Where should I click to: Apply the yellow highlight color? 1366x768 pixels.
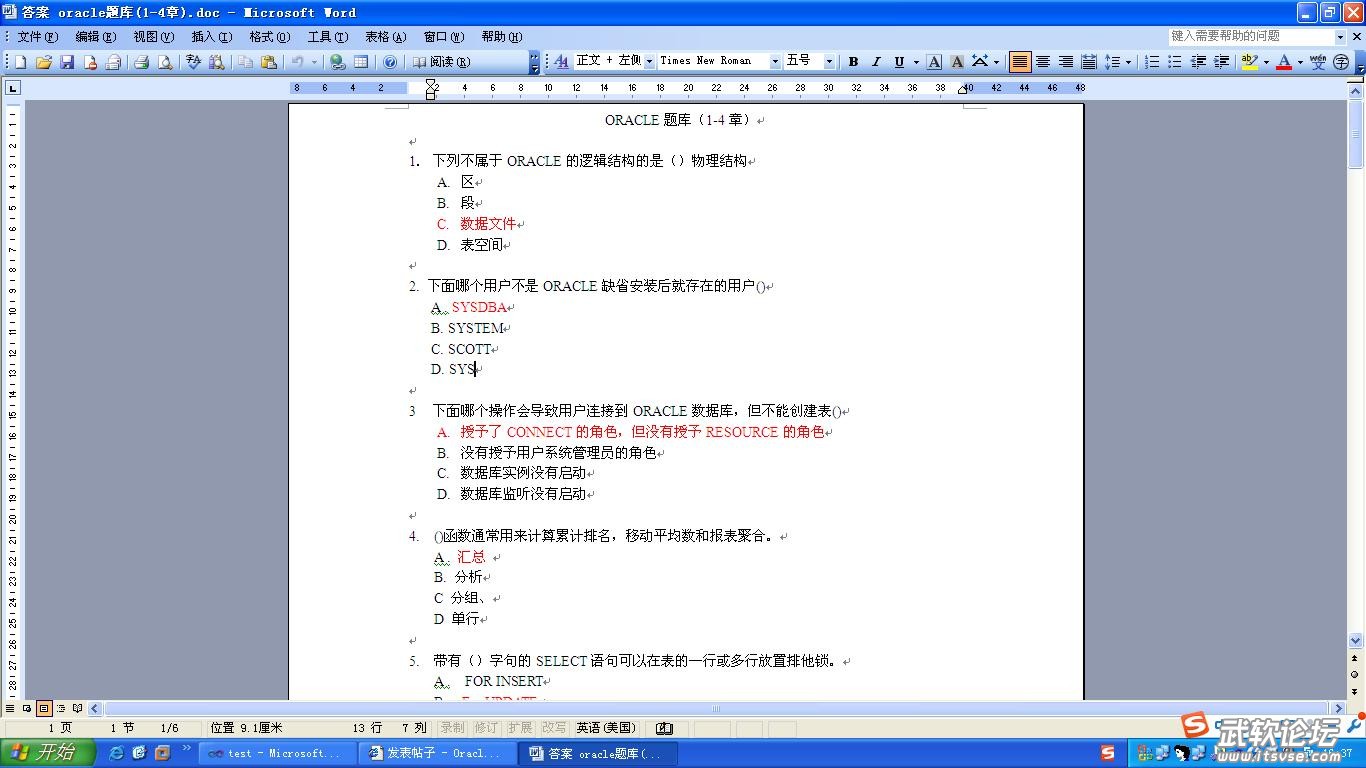[1249, 61]
